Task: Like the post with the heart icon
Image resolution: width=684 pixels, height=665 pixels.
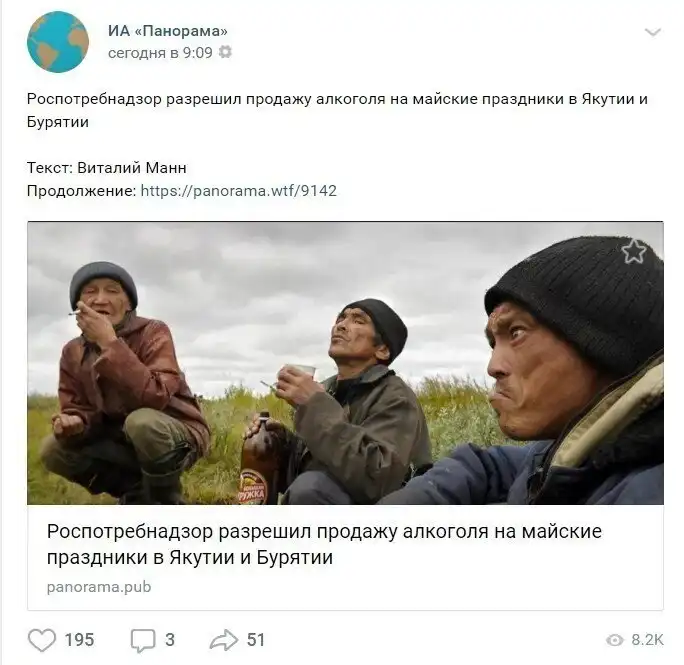Action: pos(42,640)
